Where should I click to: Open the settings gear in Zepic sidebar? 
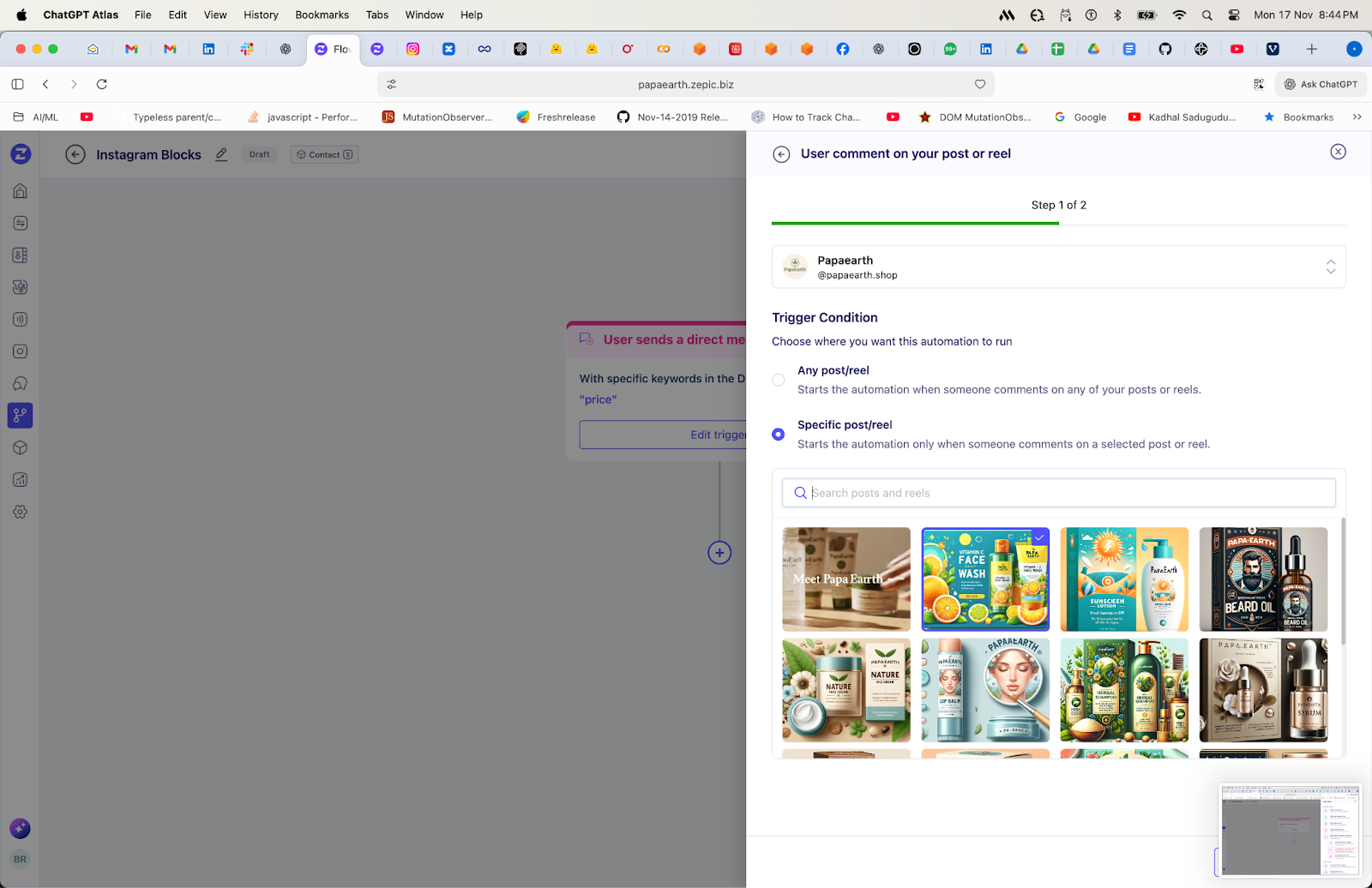[x=21, y=512]
